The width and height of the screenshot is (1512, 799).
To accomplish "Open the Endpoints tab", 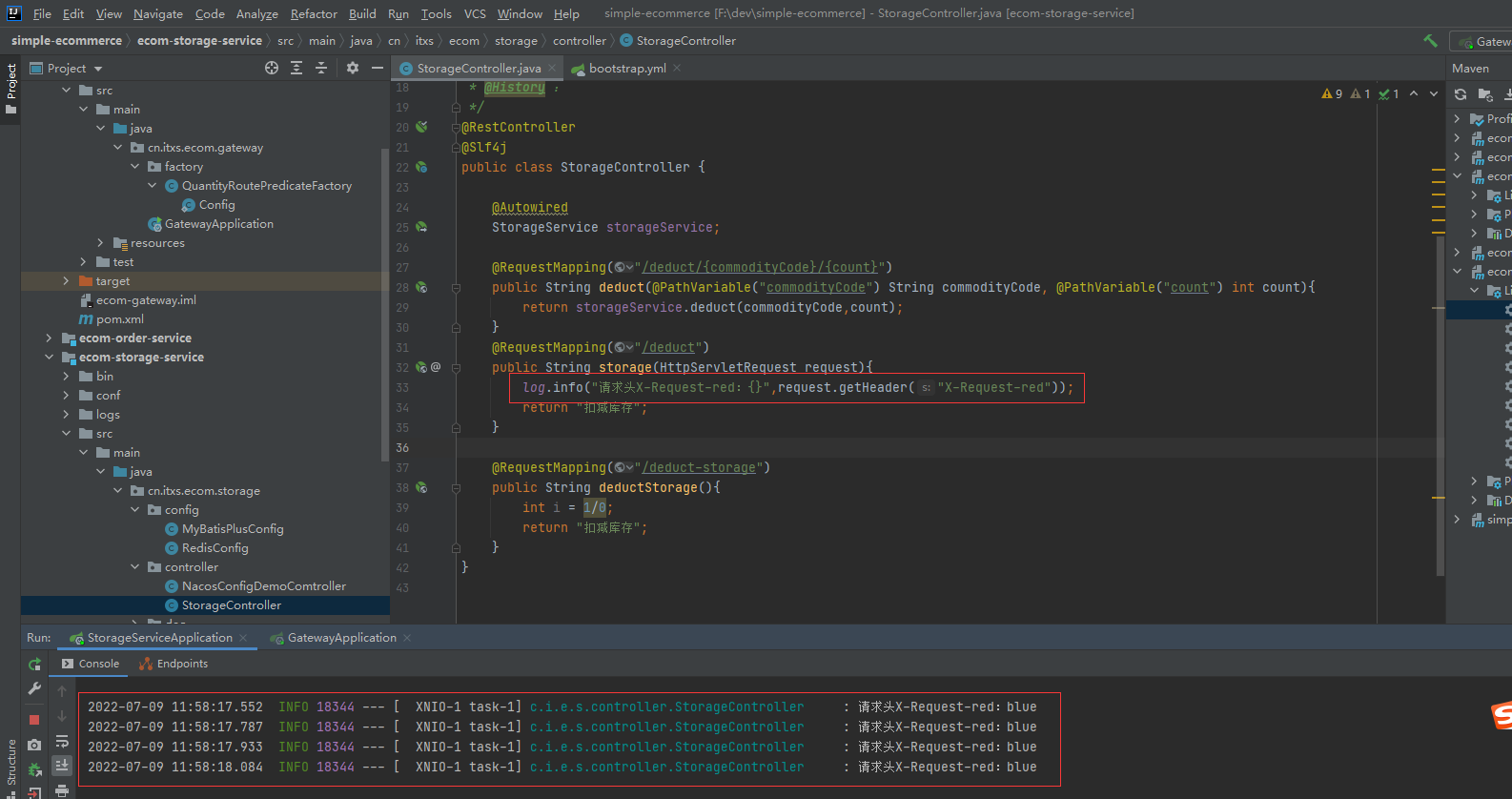I will (173, 664).
